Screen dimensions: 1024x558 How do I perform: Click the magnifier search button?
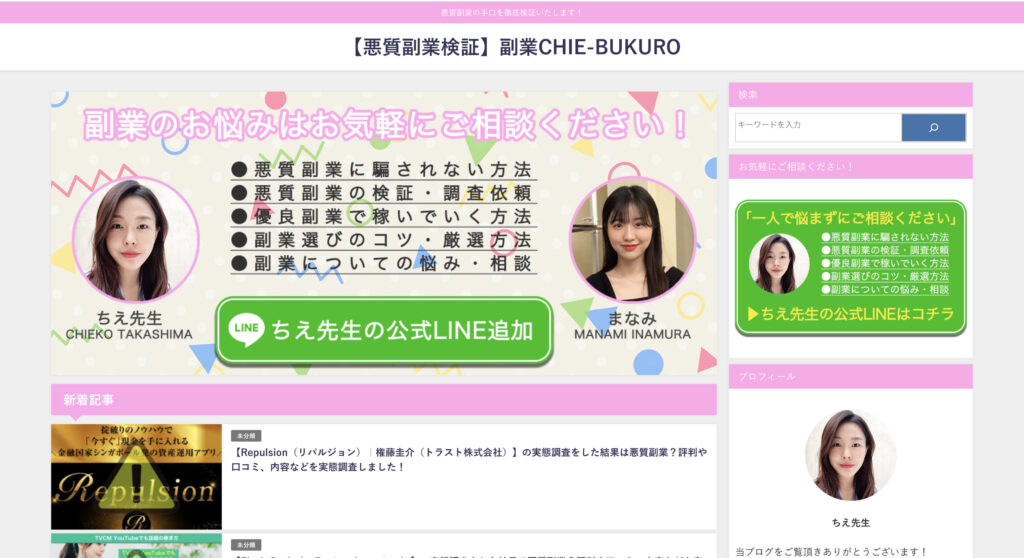click(933, 127)
